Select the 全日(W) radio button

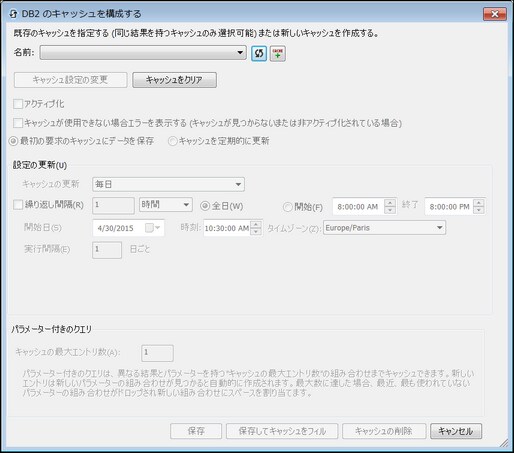coord(205,206)
